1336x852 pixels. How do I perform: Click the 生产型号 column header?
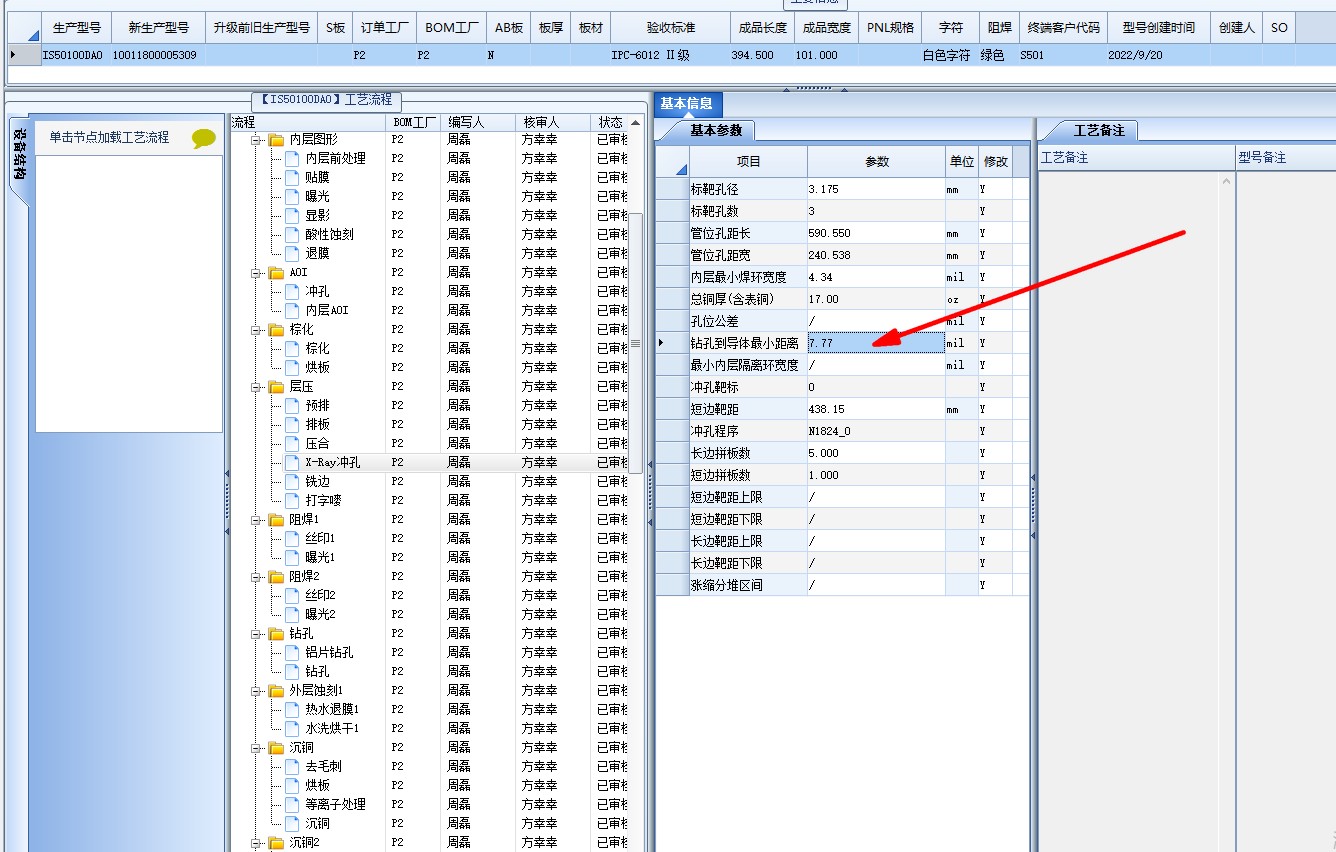(77, 28)
